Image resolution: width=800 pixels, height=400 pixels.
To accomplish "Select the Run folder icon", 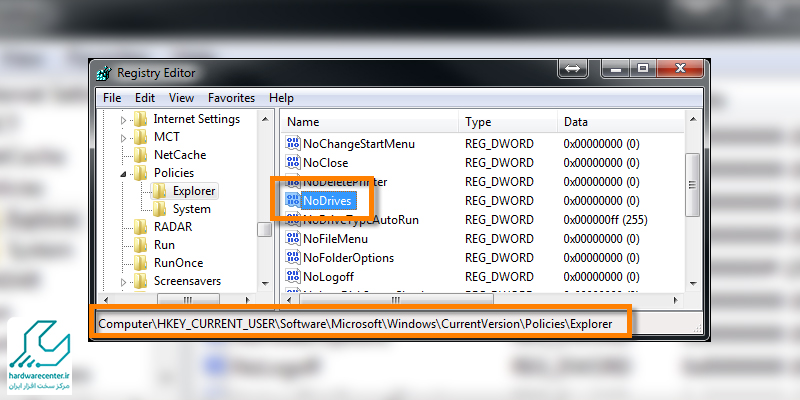I will [140, 245].
